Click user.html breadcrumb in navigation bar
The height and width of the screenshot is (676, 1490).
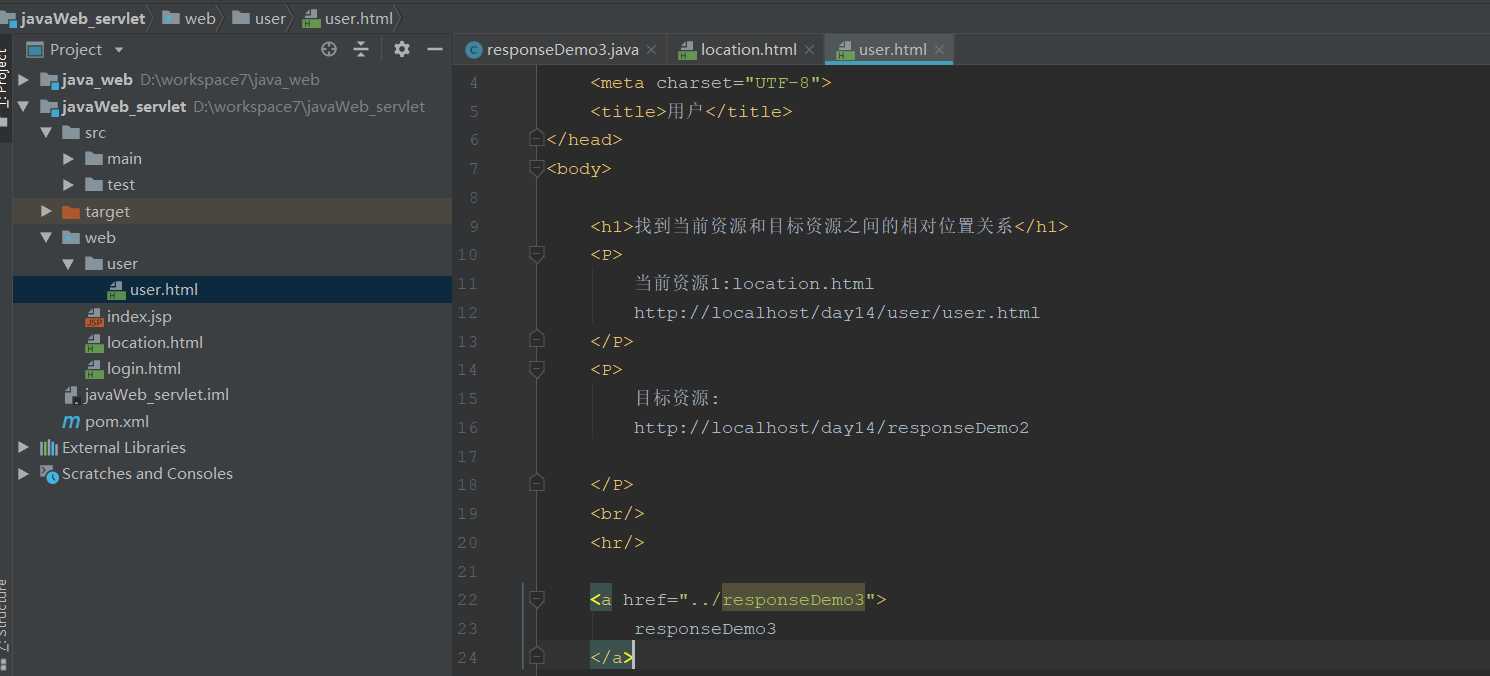359,18
